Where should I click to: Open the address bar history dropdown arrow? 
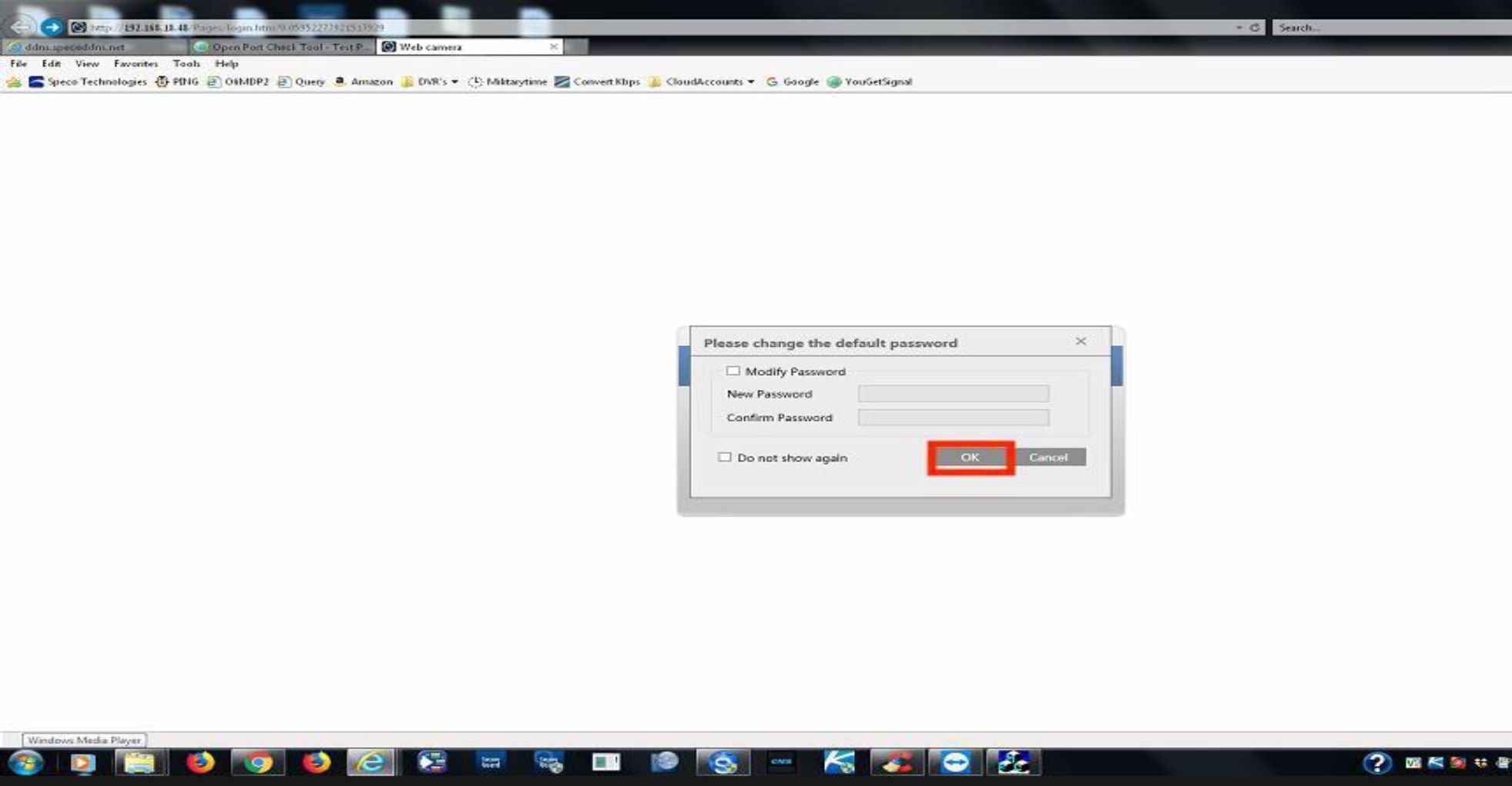(x=1239, y=28)
